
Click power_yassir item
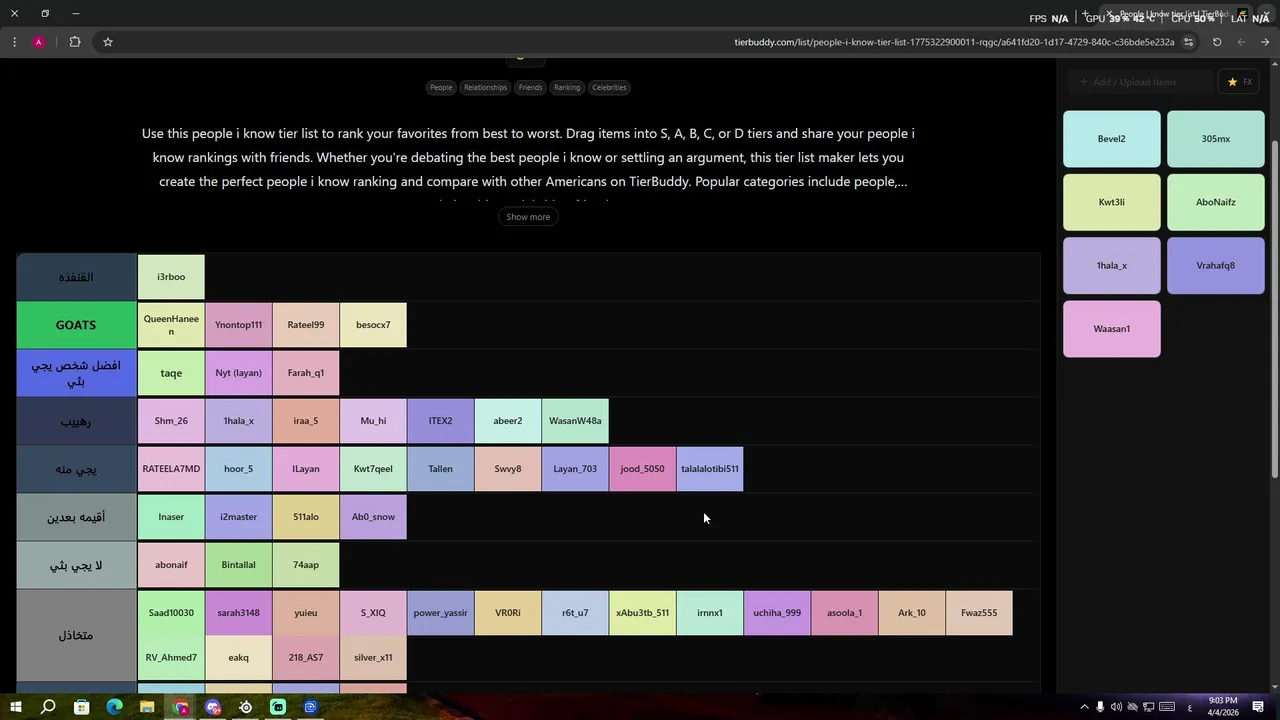(x=440, y=613)
